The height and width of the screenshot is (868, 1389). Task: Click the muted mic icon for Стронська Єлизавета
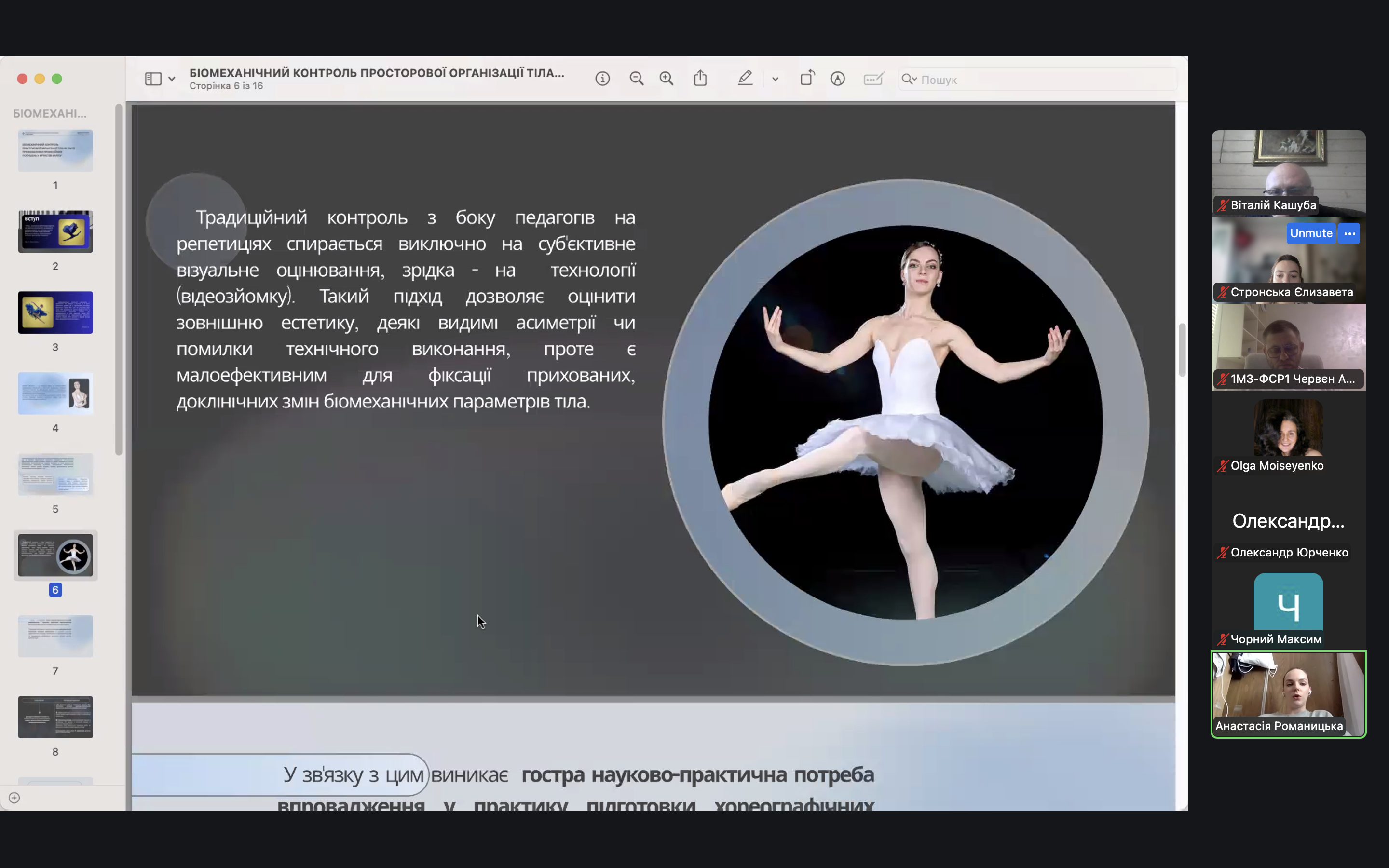coord(1223,292)
